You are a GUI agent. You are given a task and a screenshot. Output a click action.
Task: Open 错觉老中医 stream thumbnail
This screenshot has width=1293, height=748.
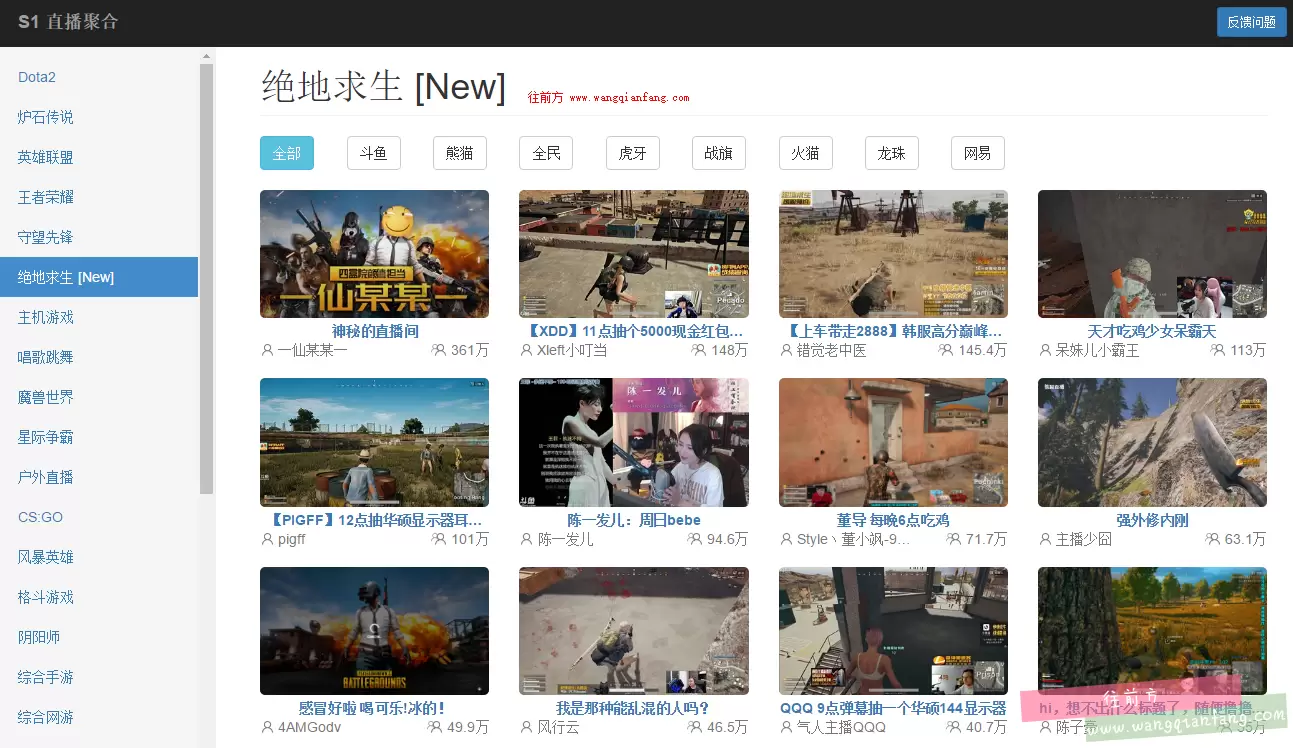click(893, 254)
